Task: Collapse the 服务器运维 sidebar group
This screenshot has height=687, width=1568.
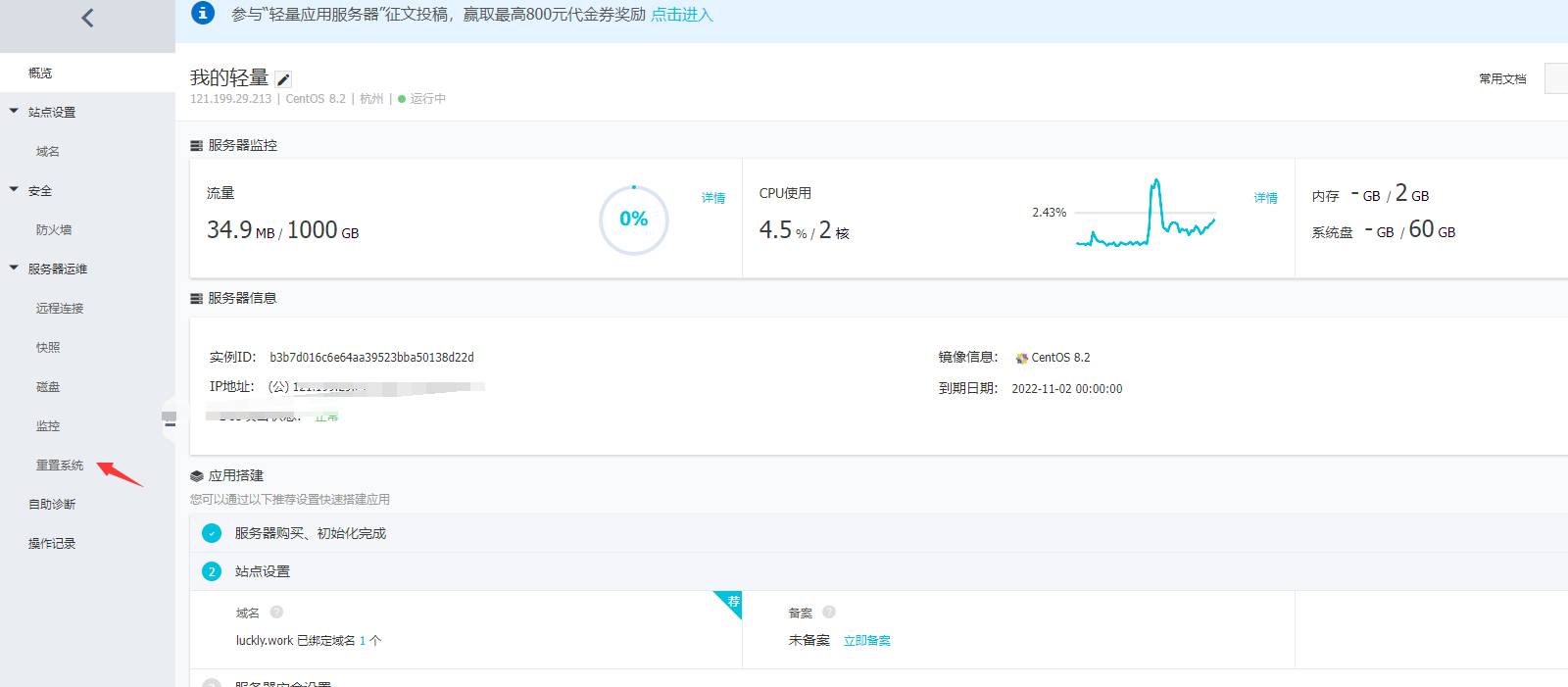Action: pyautogui.click(x=14, y=269)
